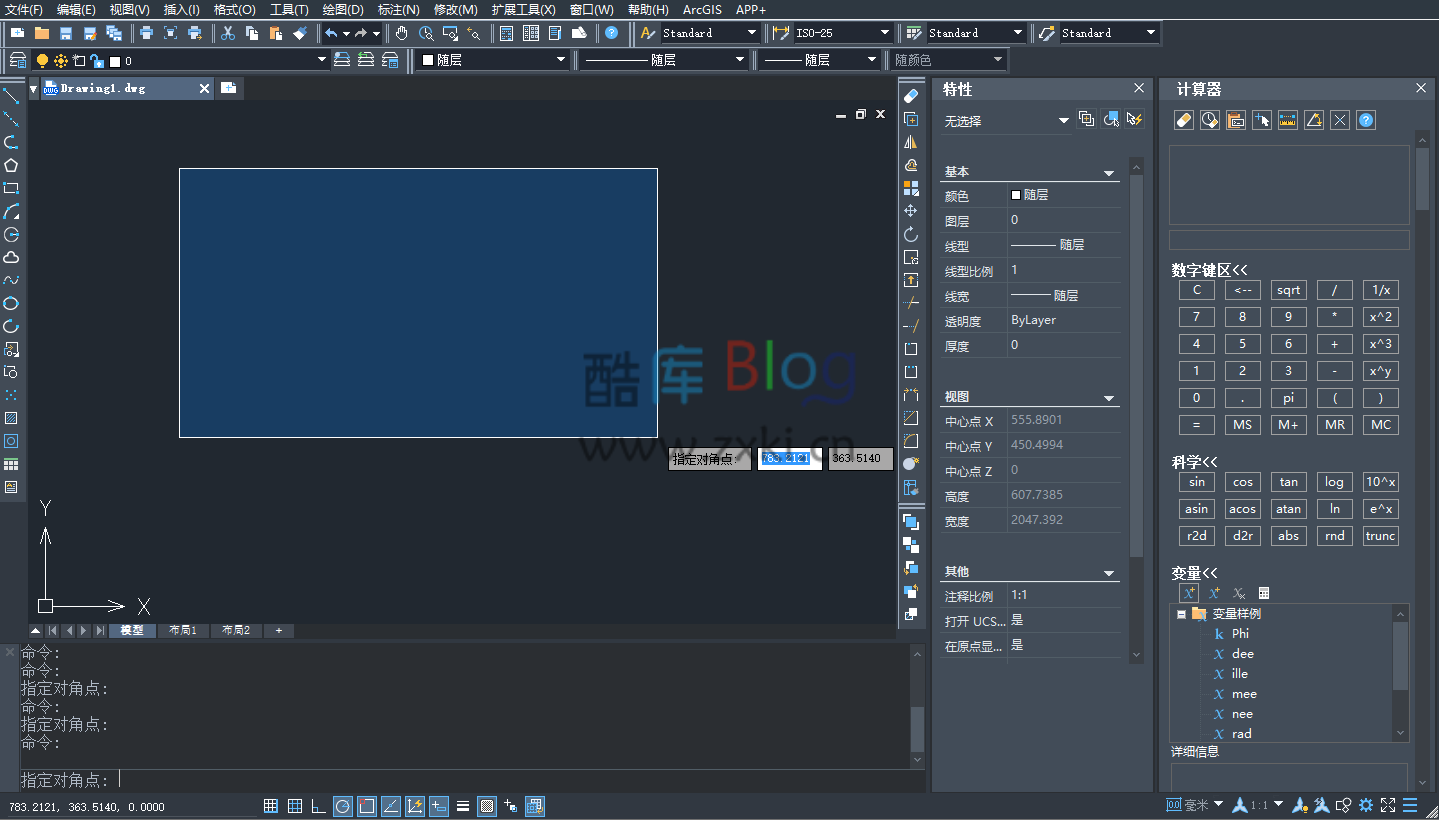Screen dimensions: 1439x820
Task: Toggle lineweight display in status bar
Action: (x=463, y=806)
